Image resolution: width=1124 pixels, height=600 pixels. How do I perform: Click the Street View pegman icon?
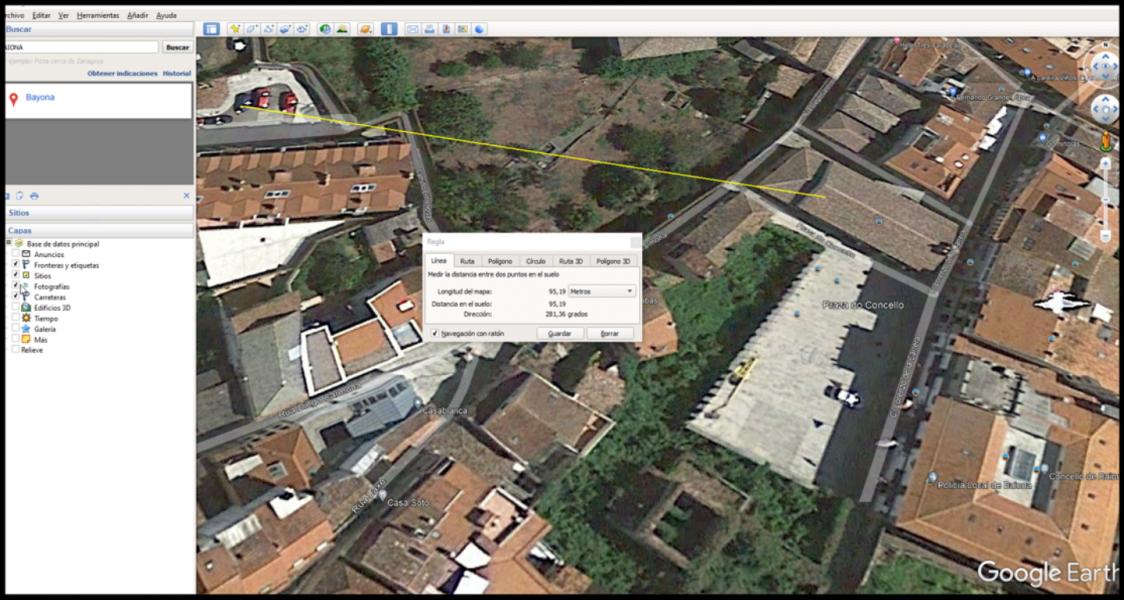(1106, 141)
